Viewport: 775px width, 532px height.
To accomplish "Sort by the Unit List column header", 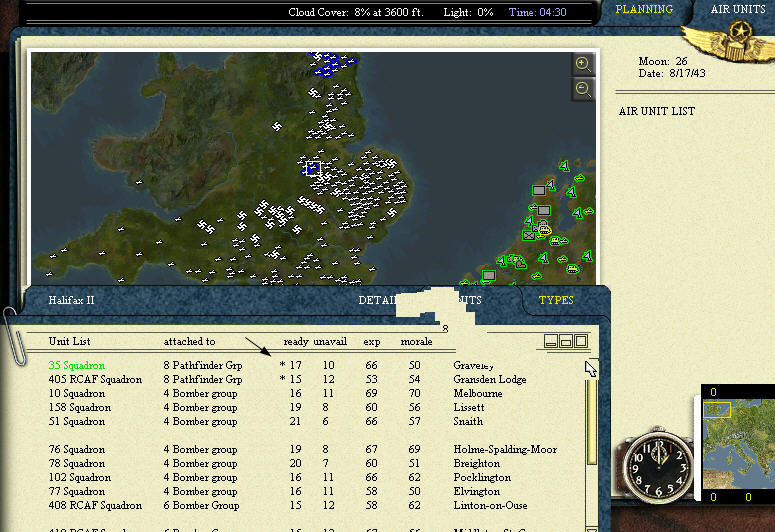I will click(69, 341).
